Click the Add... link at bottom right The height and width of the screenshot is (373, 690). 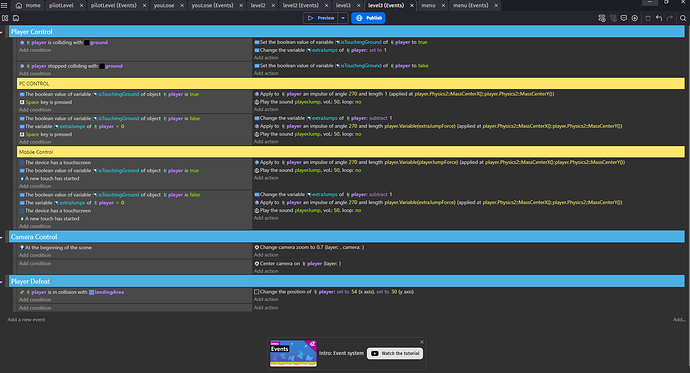[679, 320]
